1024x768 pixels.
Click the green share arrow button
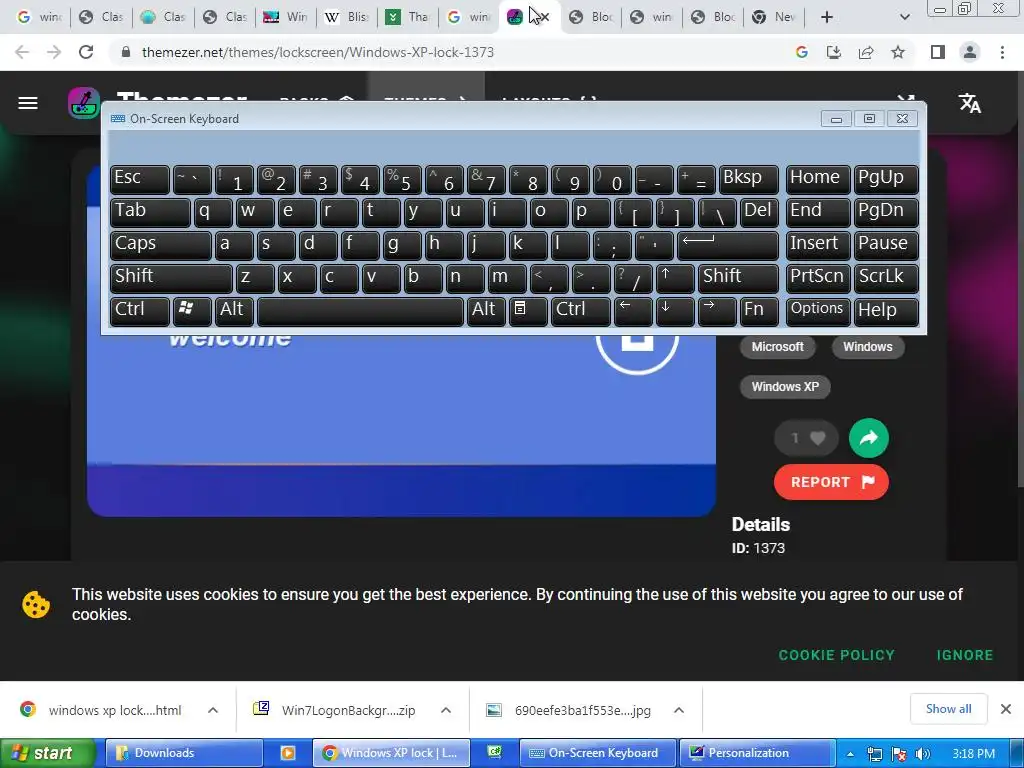click(869, 438)
